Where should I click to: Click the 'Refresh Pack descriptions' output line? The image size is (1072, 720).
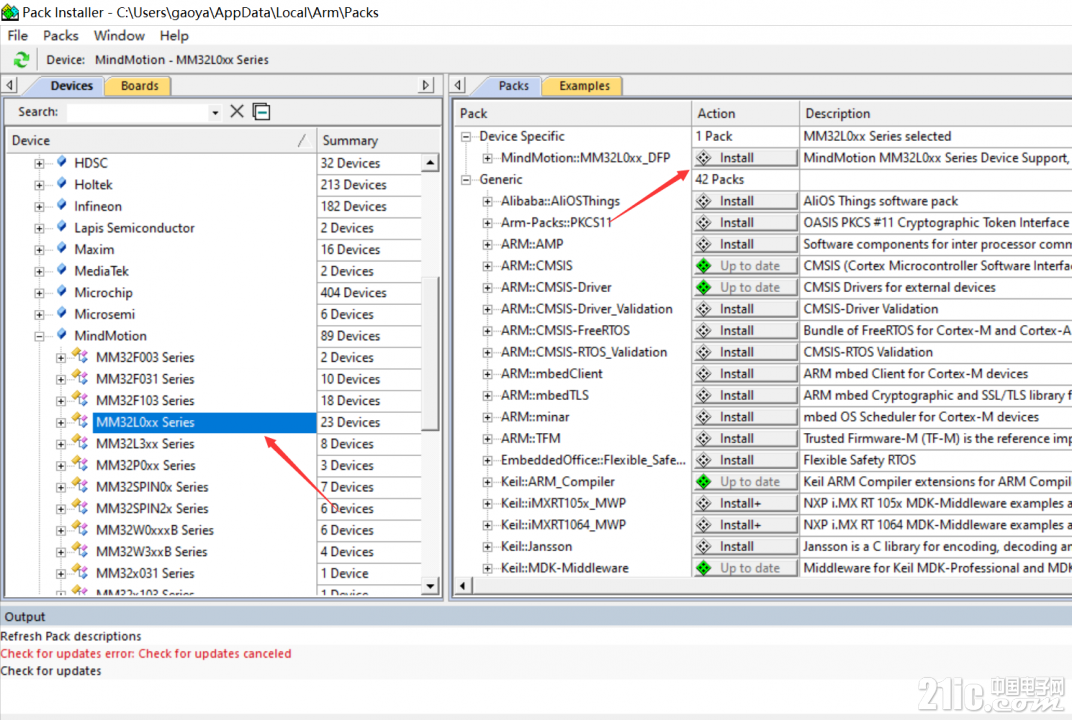[71, 636]
